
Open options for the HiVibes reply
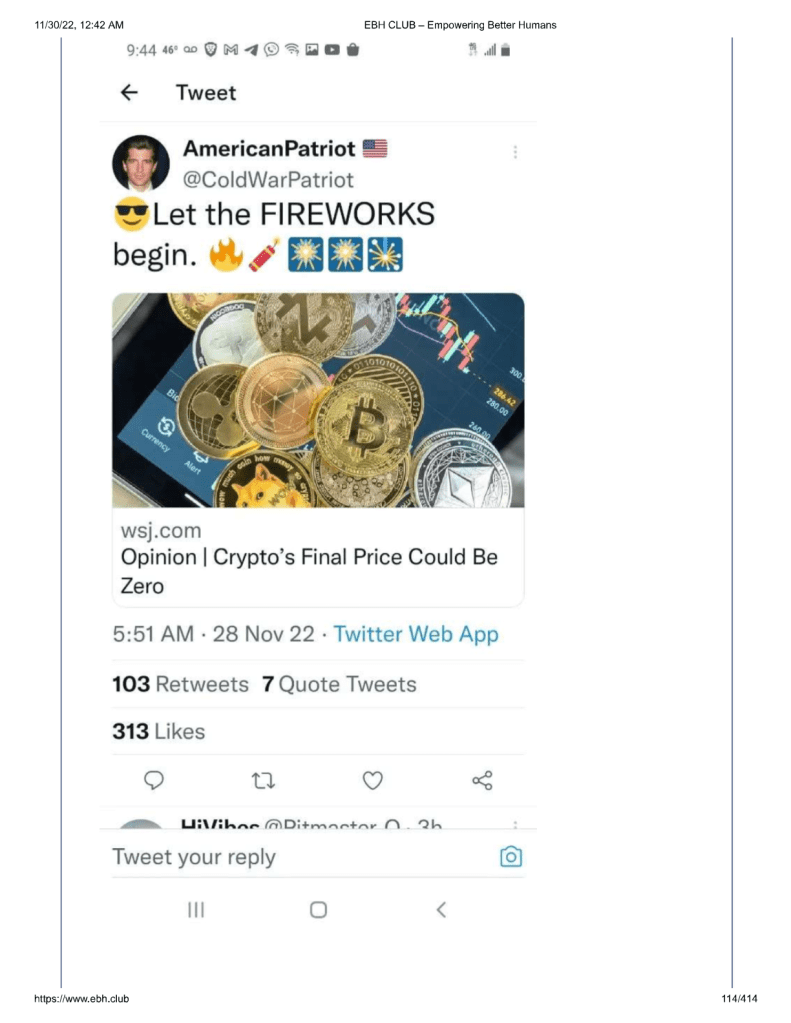(515, 825)
